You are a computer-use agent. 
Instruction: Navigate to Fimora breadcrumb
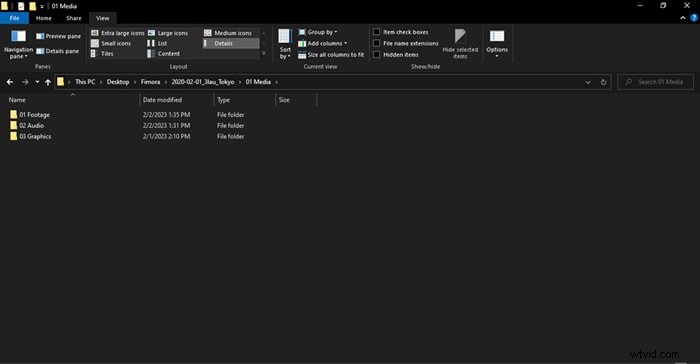[x=150, y=82]
